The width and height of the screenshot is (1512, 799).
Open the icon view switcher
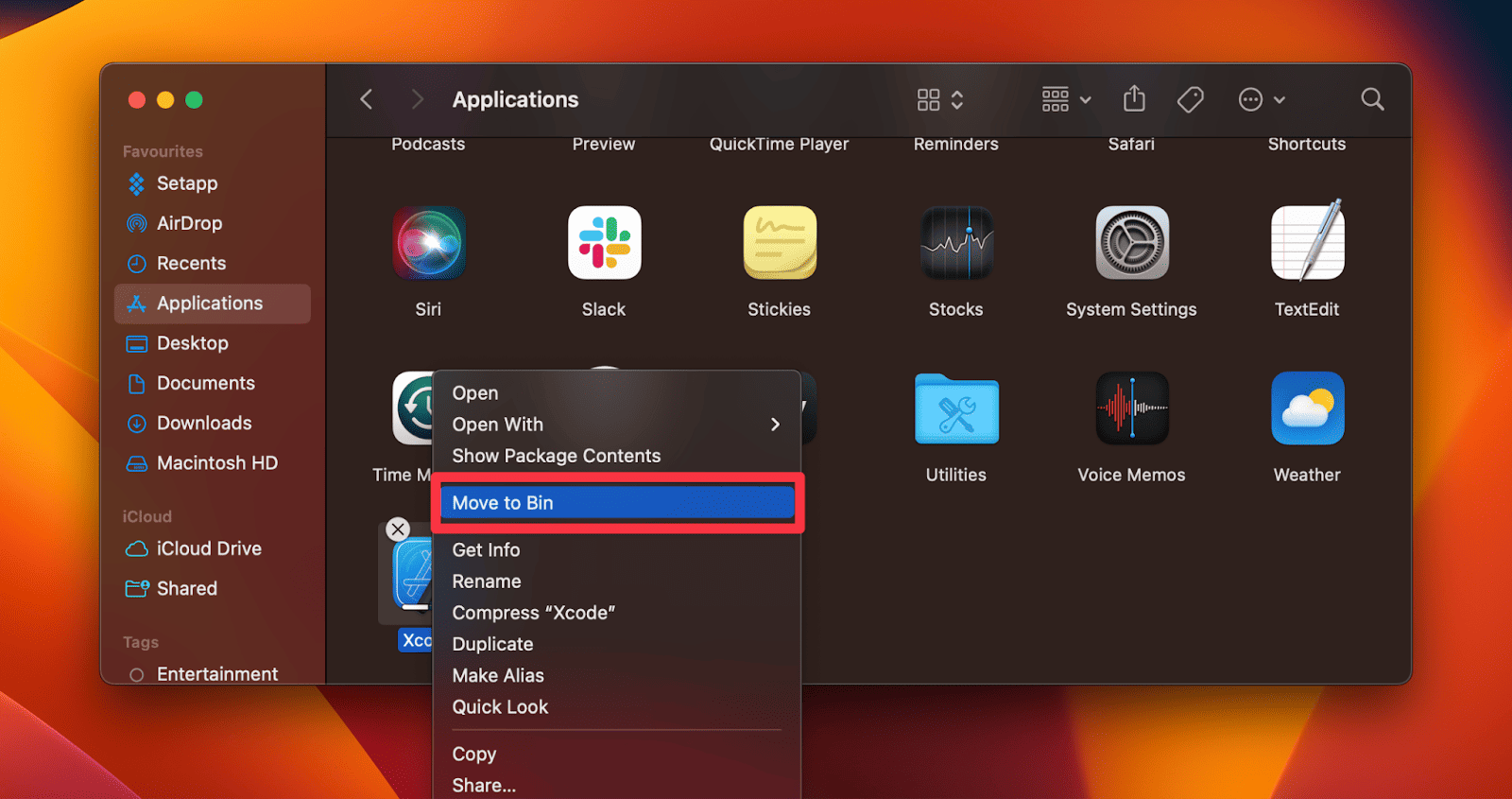click(940, 99)
